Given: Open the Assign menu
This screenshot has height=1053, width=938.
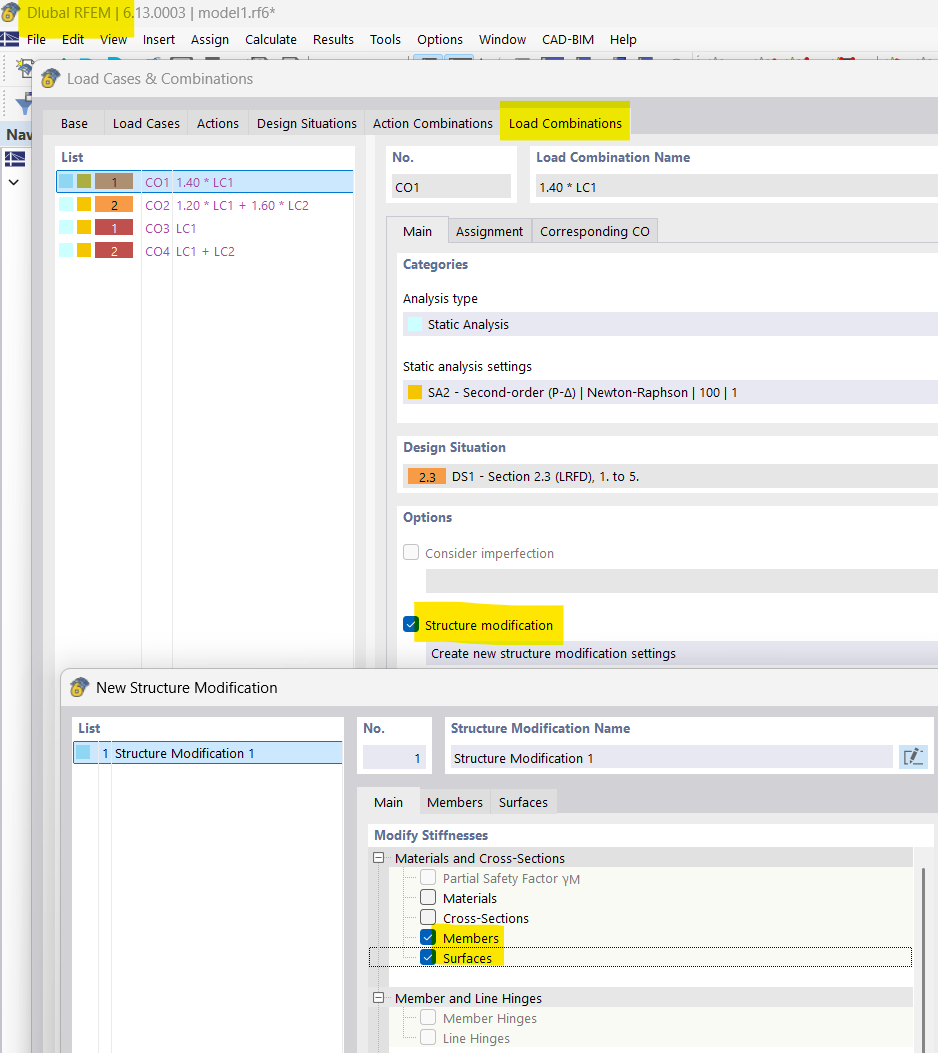Looking at the screenshot, I should click(x=209, y=40).
